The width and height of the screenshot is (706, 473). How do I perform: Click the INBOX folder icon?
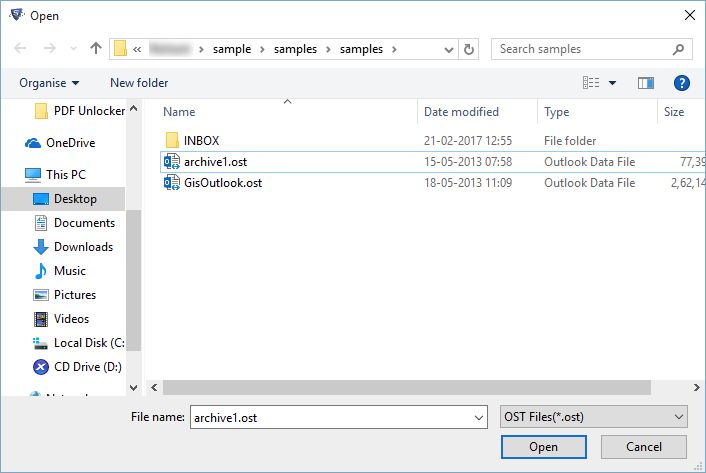coord(172,140)
